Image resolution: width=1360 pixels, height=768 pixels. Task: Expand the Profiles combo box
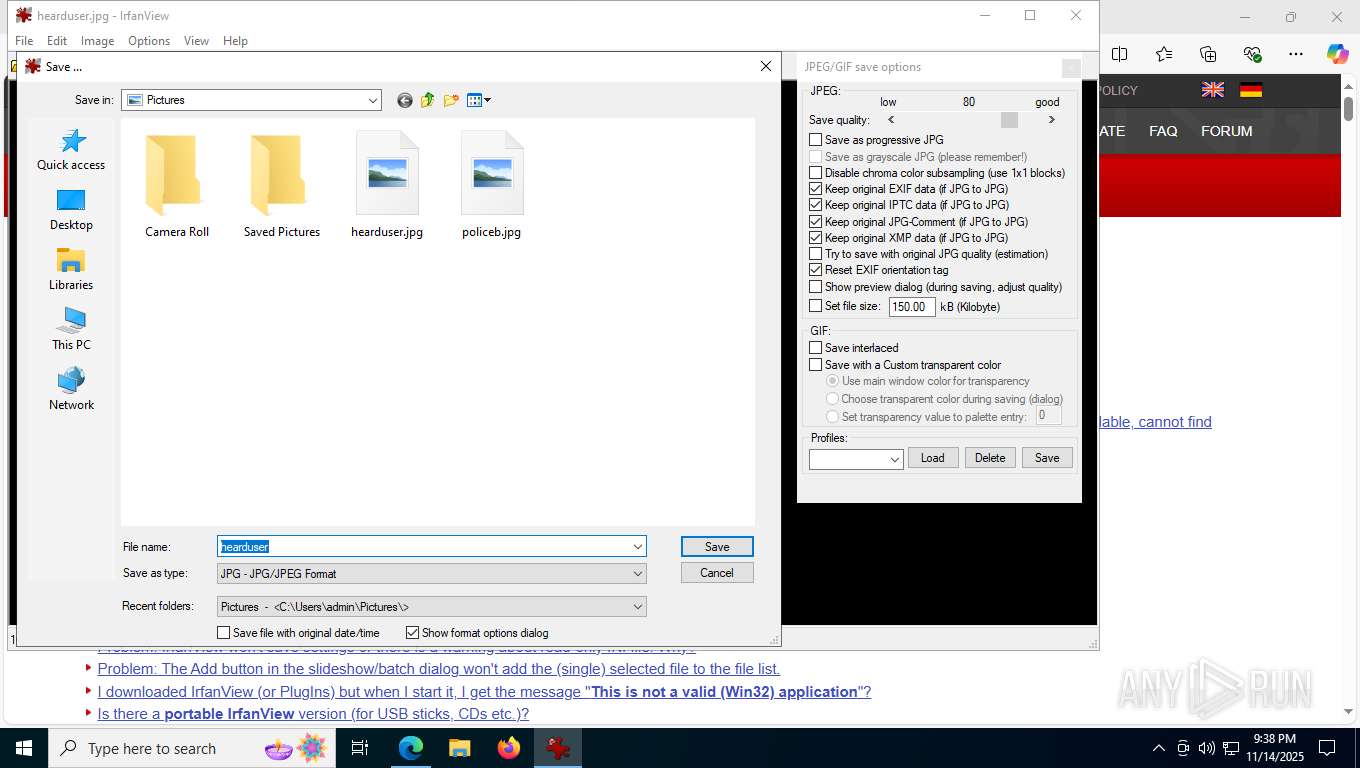(x=856, y=458)
